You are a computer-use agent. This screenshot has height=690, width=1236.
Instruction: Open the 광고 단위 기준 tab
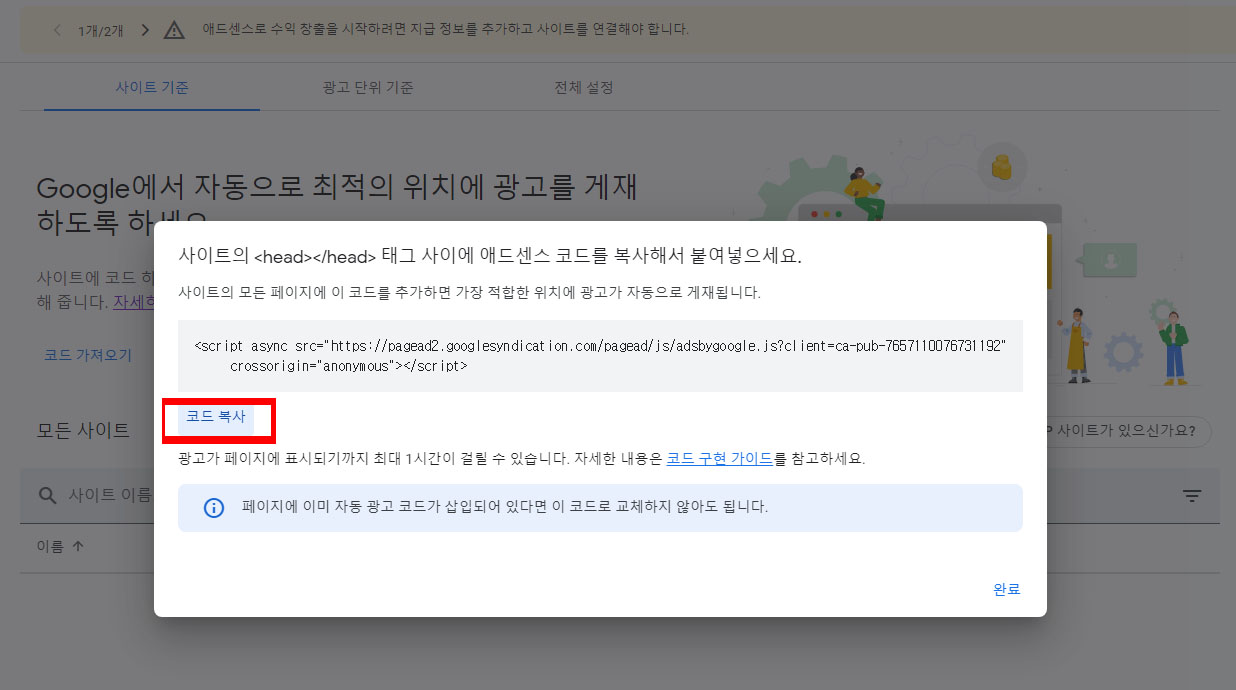tap(368, 87)
